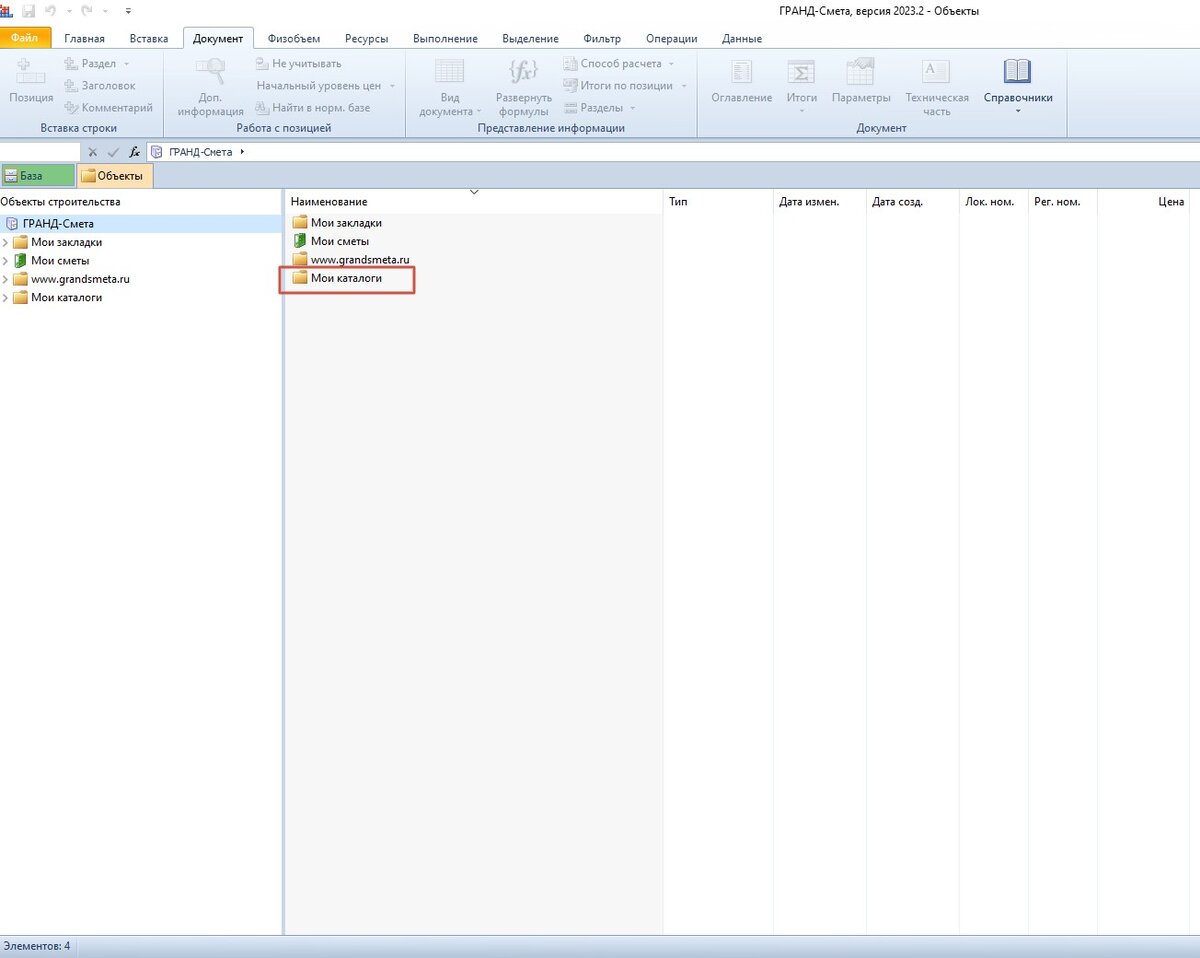Expand www.grandsmeta.ru in the tree
The height and width of the screenshot is (958, 1200).
6,279
